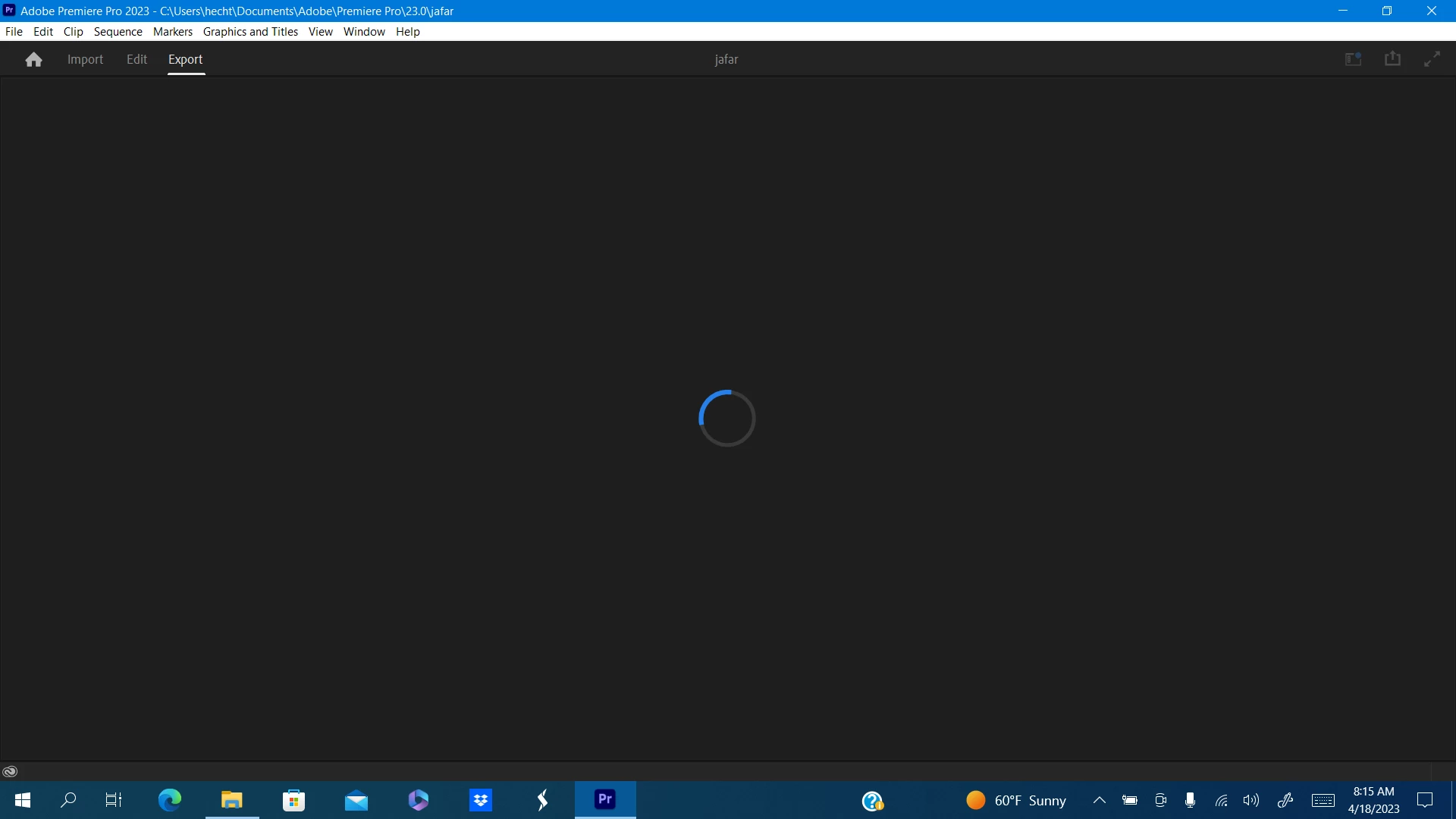Open the Window menu
Viewport: 1456px width, 819px height.
364,32
